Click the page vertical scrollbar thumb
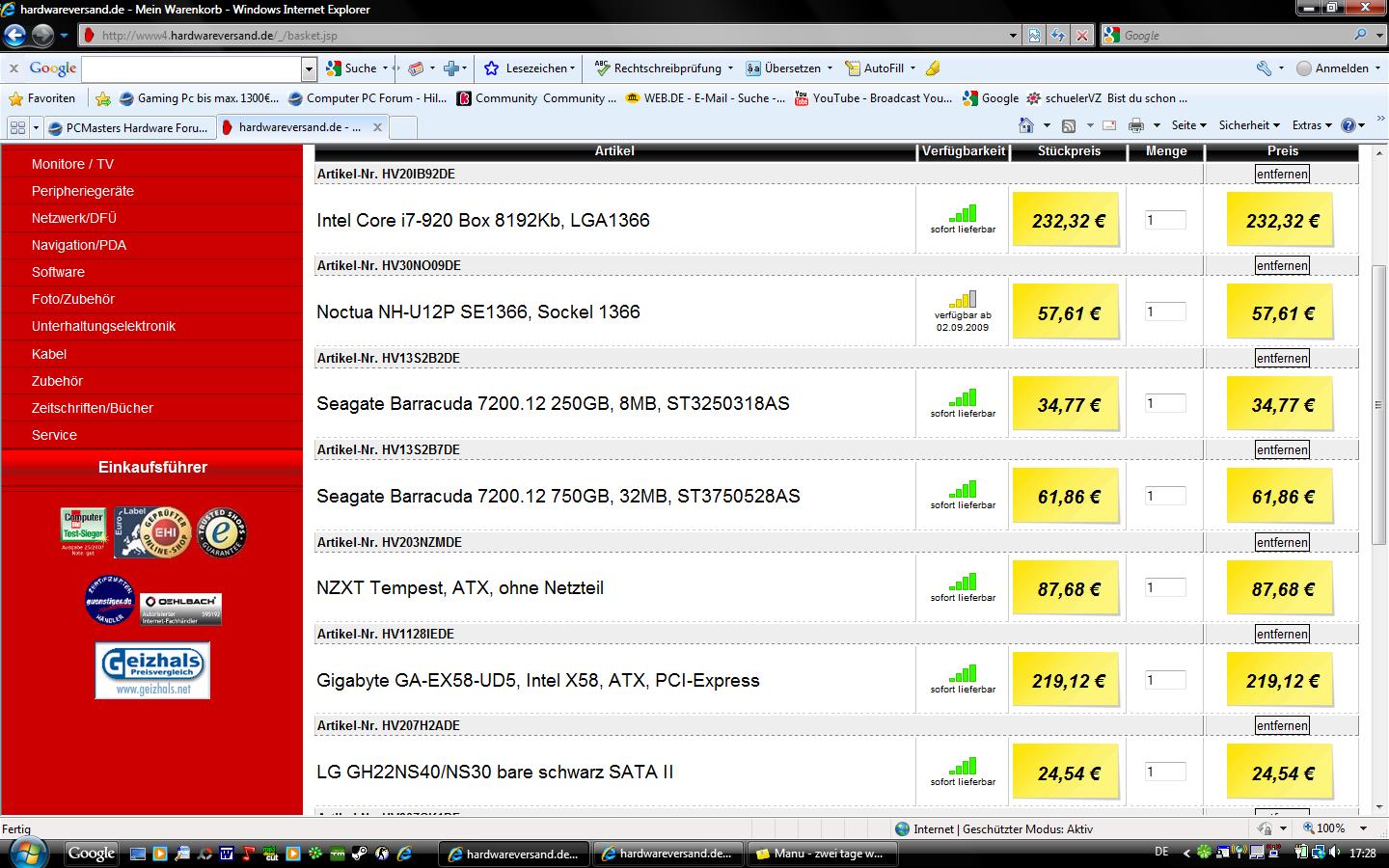This screenshot has height=868, width=1389. coord(1377,405)
